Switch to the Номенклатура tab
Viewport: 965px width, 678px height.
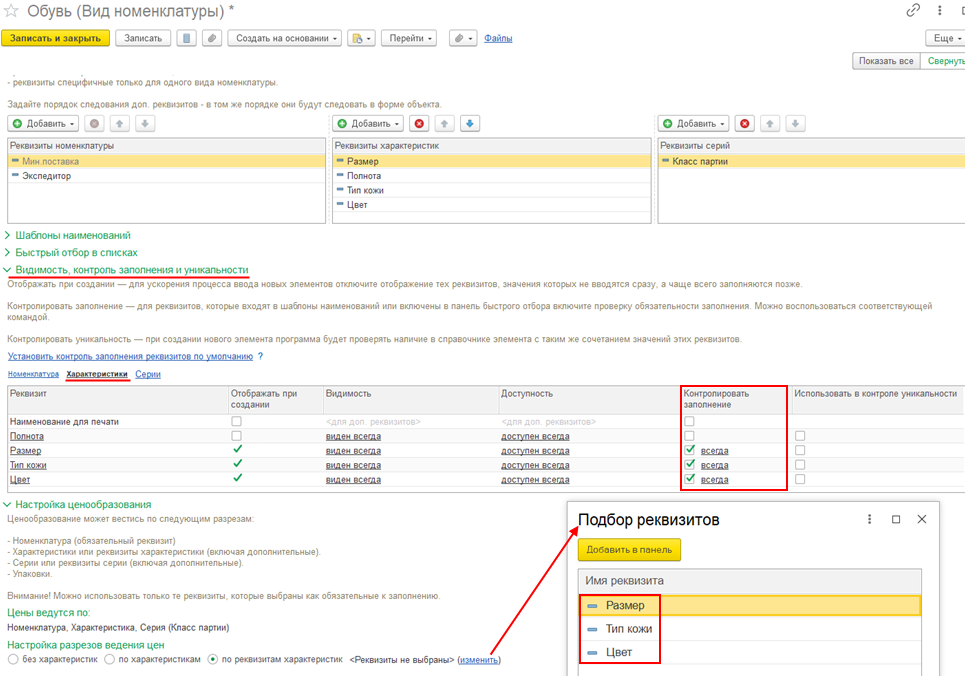tap(33, 374)
